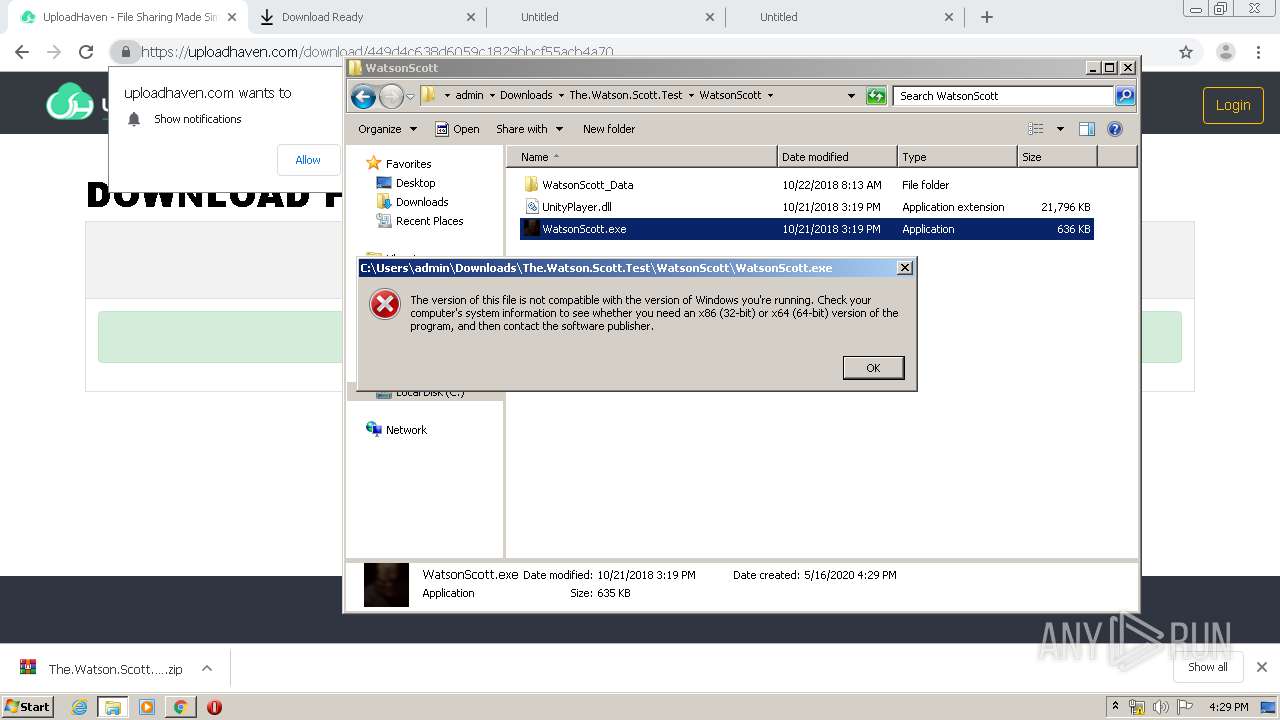
Task: Click the site lock icon
Action: click(124, 52)
